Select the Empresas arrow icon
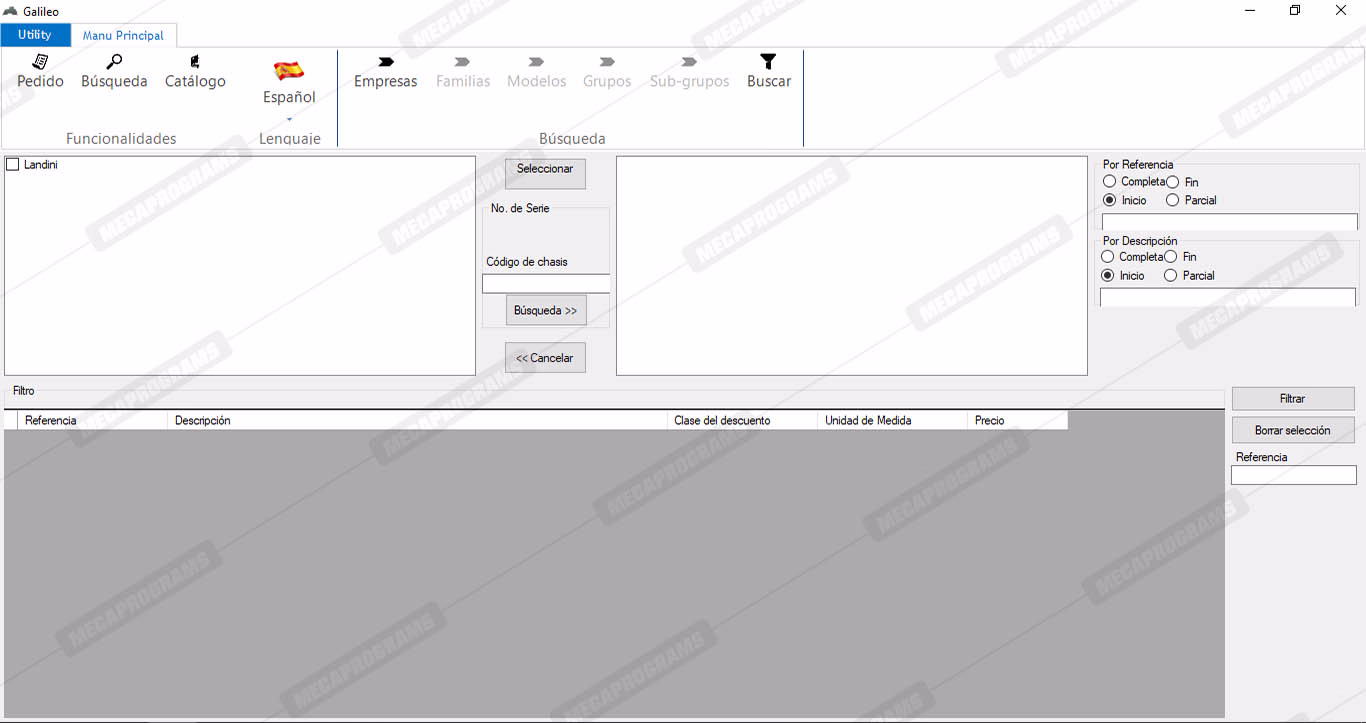 [x=385, y=62]
